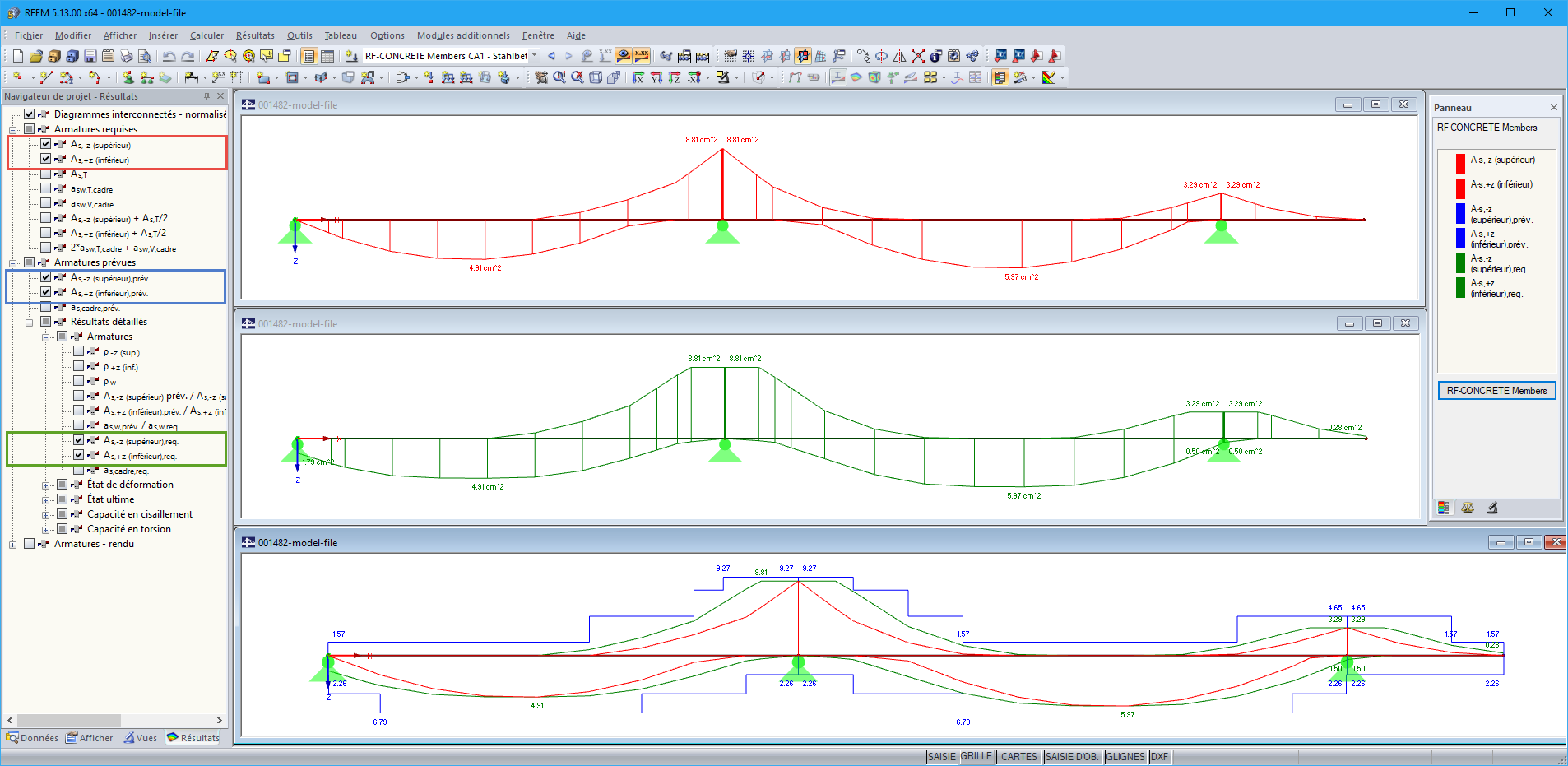Open the Modules additionnels menu
Viewport: 1568px width, 766px height.
pyautogui.click(x=463, y=35)
